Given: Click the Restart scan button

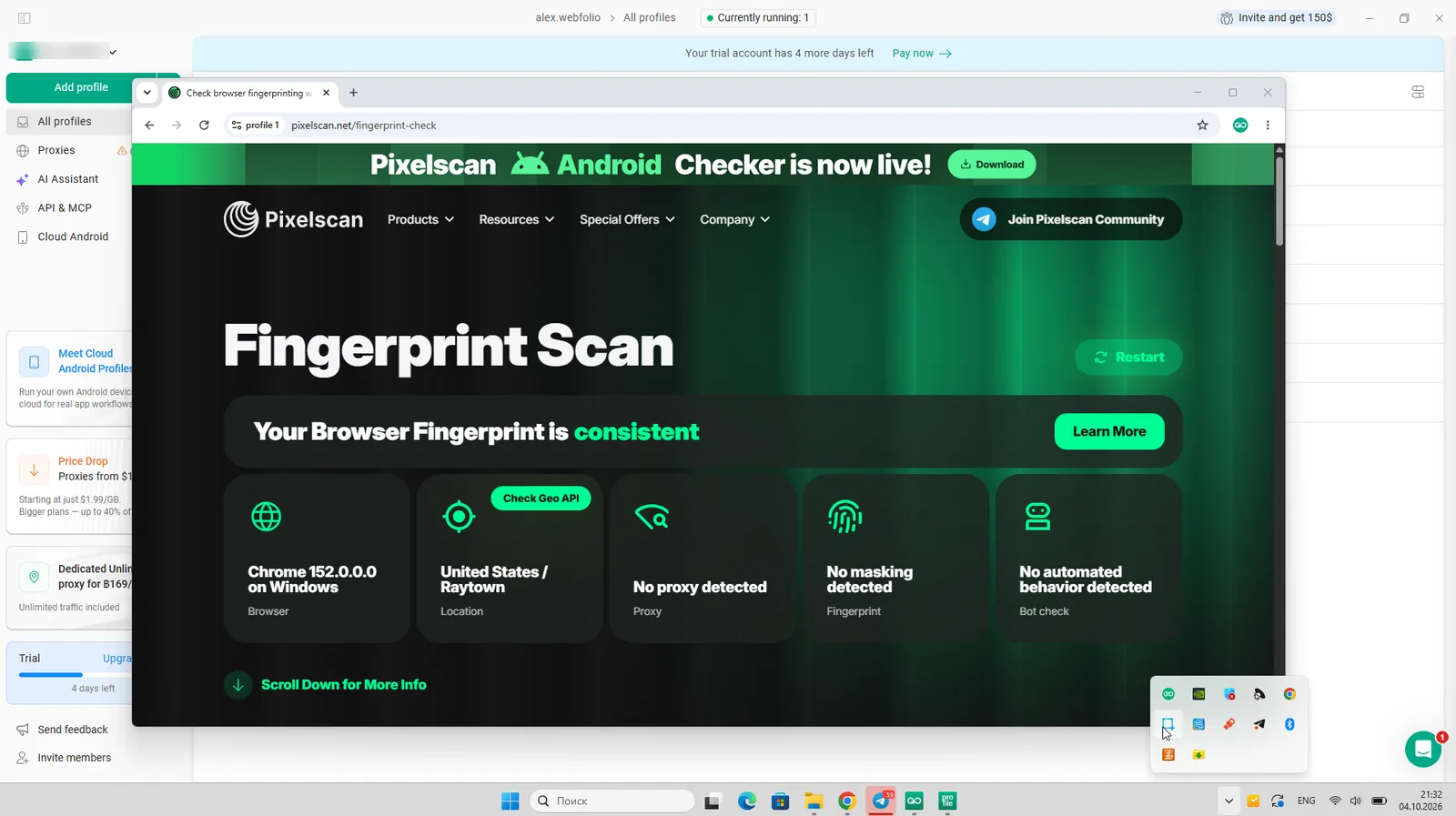Looking at the screenshot, I should 1128,358.
